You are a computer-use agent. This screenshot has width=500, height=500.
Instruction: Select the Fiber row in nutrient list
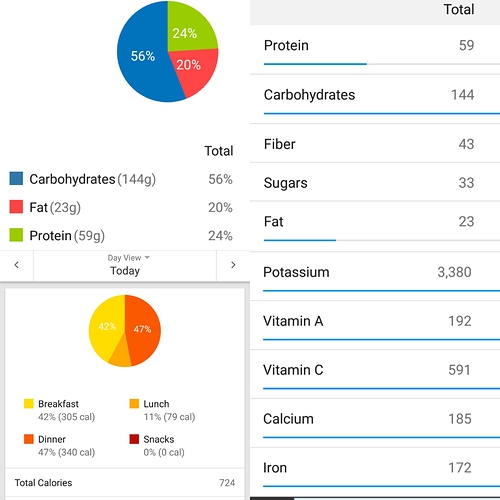pyautogui.click(x=375, y=144)
